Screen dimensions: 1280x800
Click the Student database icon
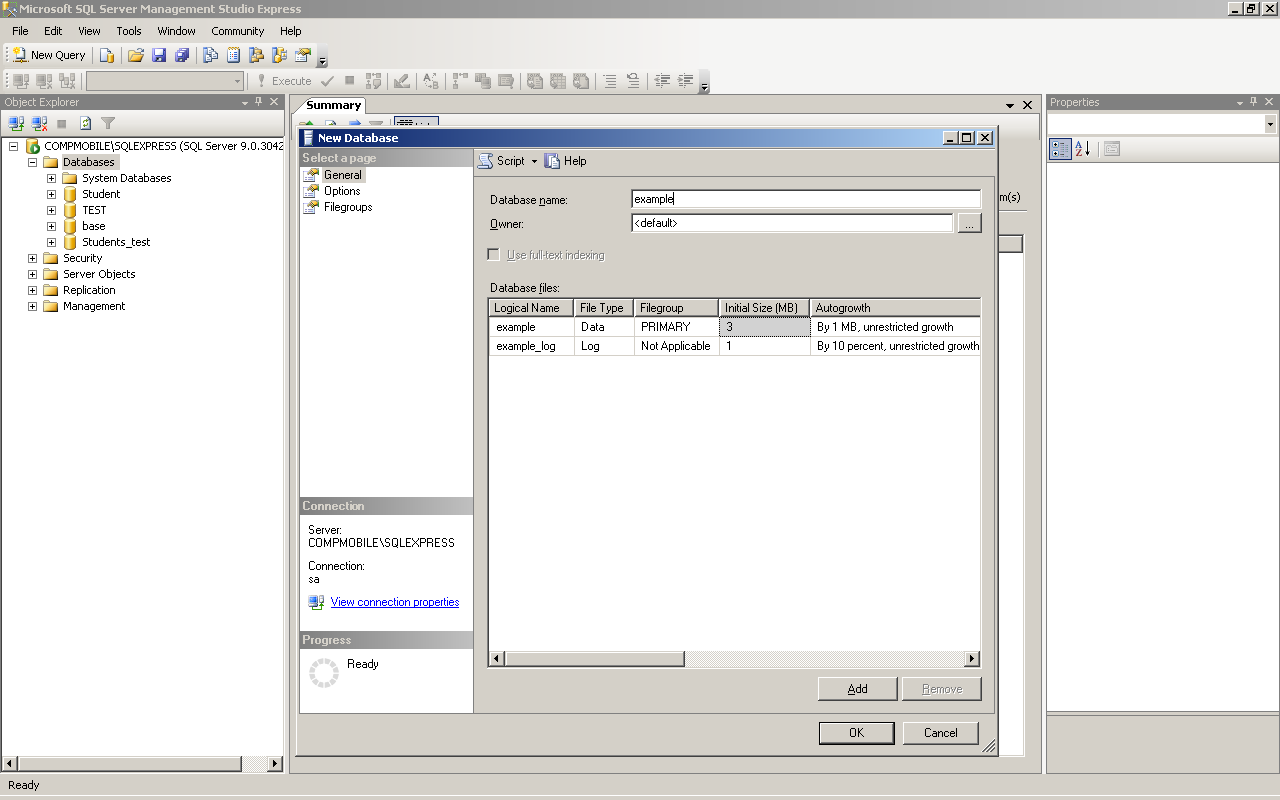coord(70,194)
